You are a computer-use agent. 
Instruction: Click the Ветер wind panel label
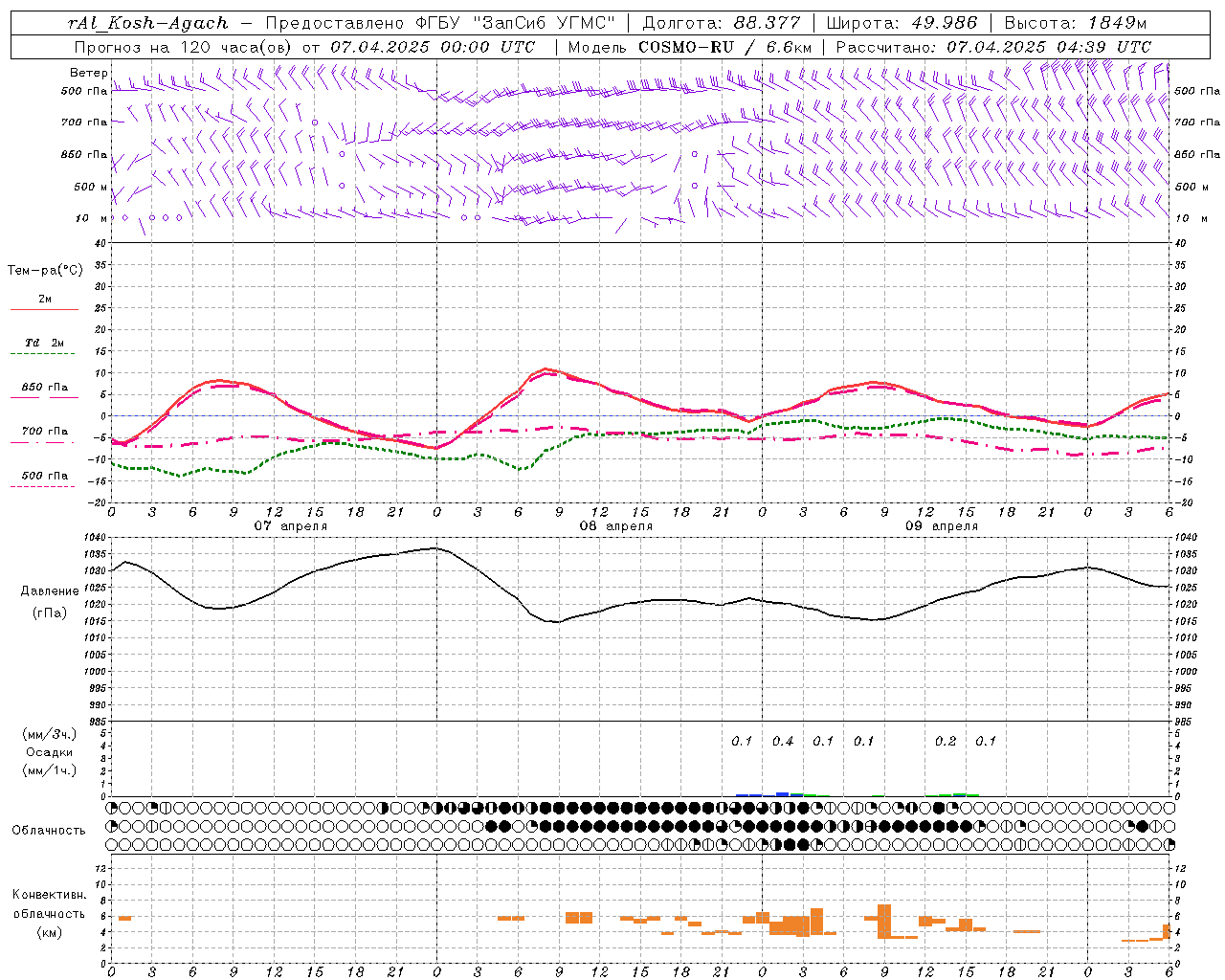point(87,73)
